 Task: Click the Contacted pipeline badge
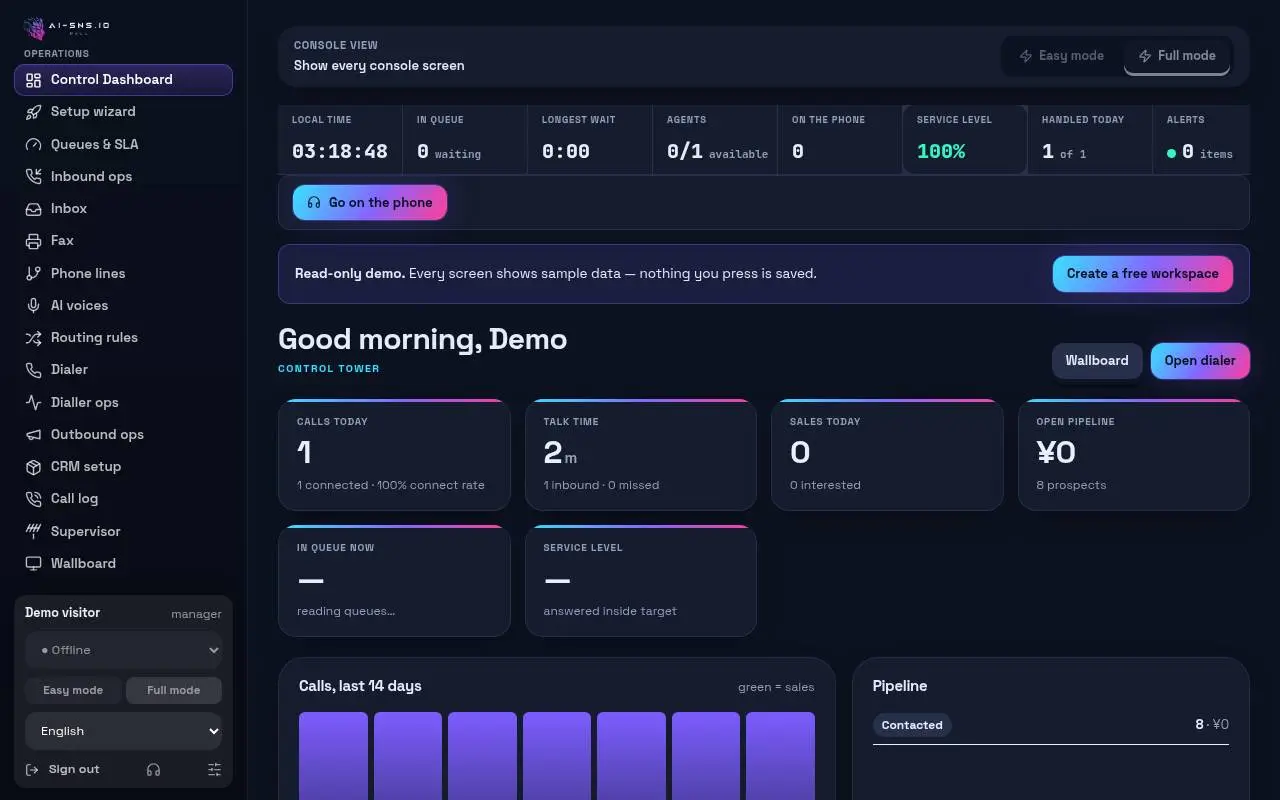click(912, 725)
